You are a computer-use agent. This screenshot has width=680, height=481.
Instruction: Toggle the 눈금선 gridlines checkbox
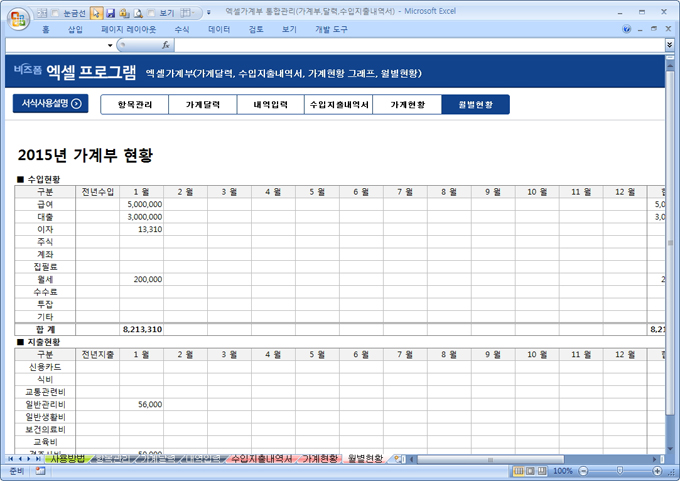[x=54, y=14]
